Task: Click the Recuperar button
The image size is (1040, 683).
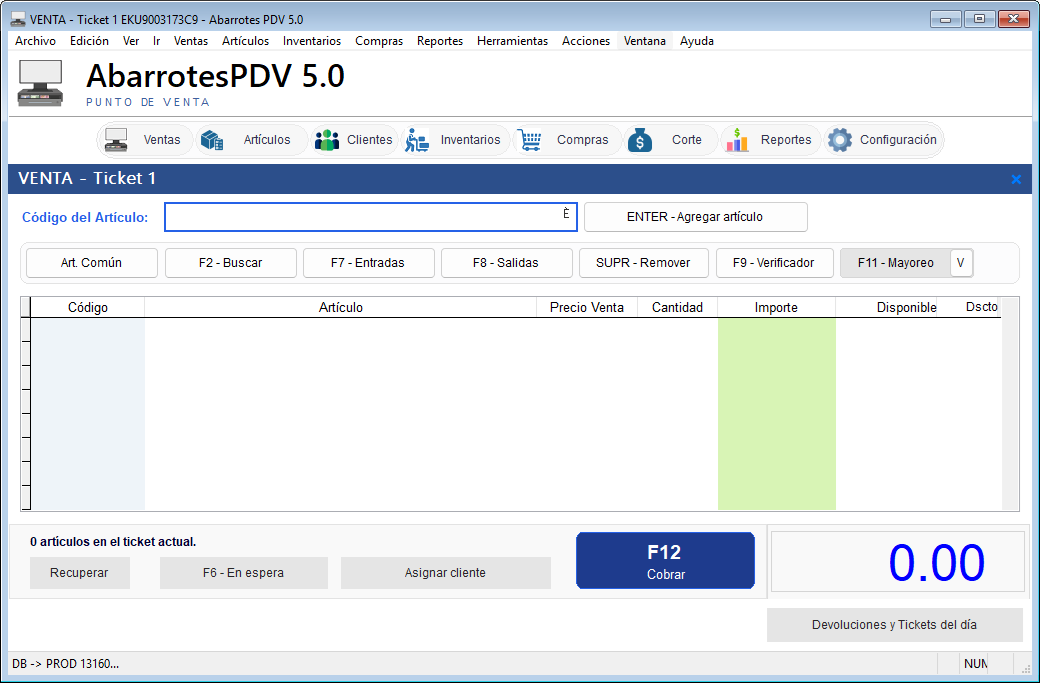Action: click(x=80, y=573)
